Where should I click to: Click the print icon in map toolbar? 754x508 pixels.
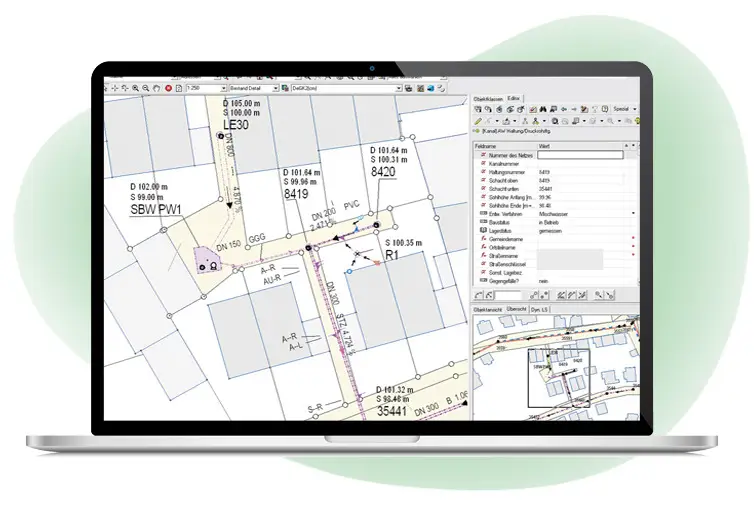coord(178,88)
